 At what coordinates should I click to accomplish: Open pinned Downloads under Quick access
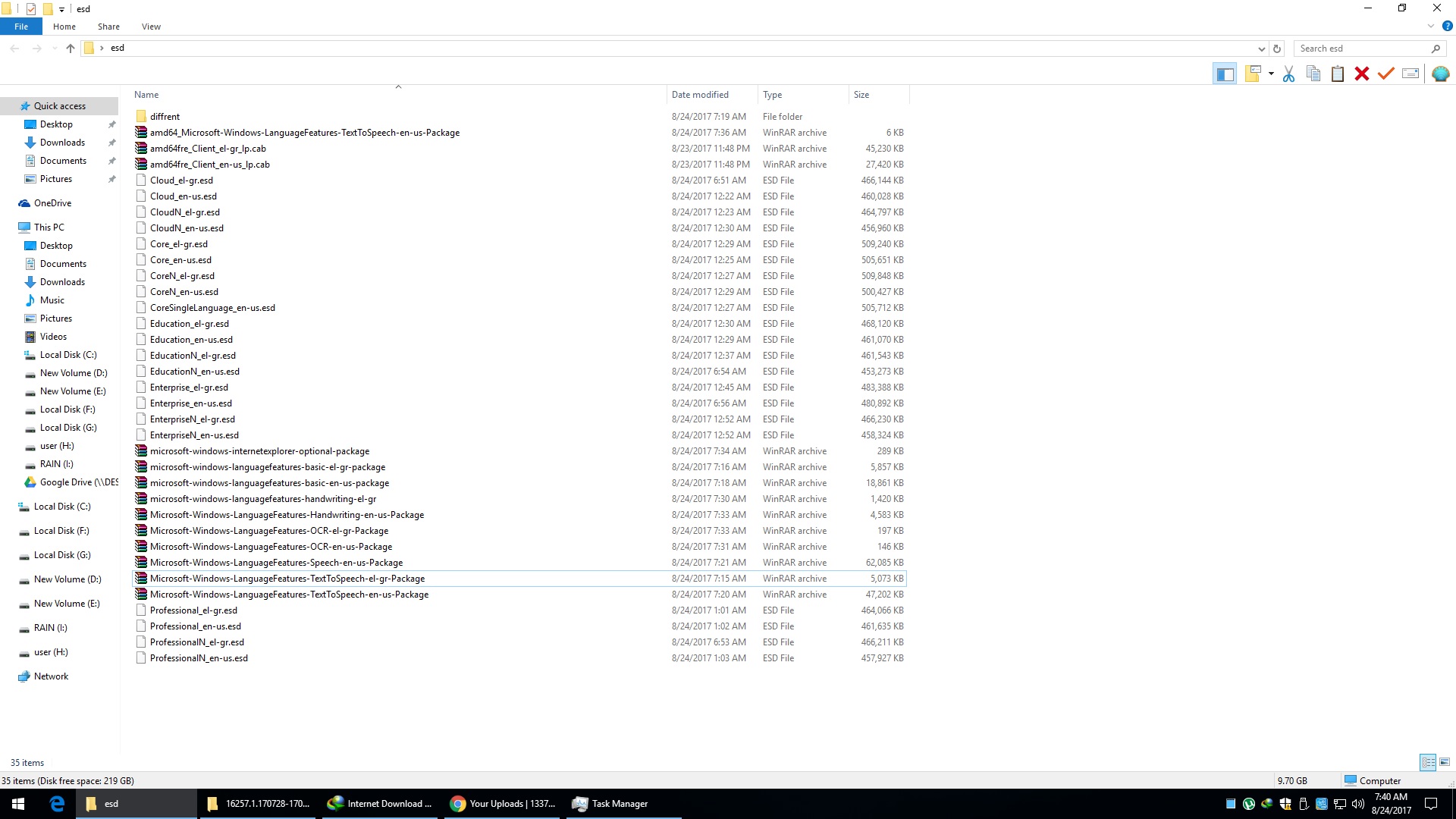pyautogui.click(x=62, y=143)
